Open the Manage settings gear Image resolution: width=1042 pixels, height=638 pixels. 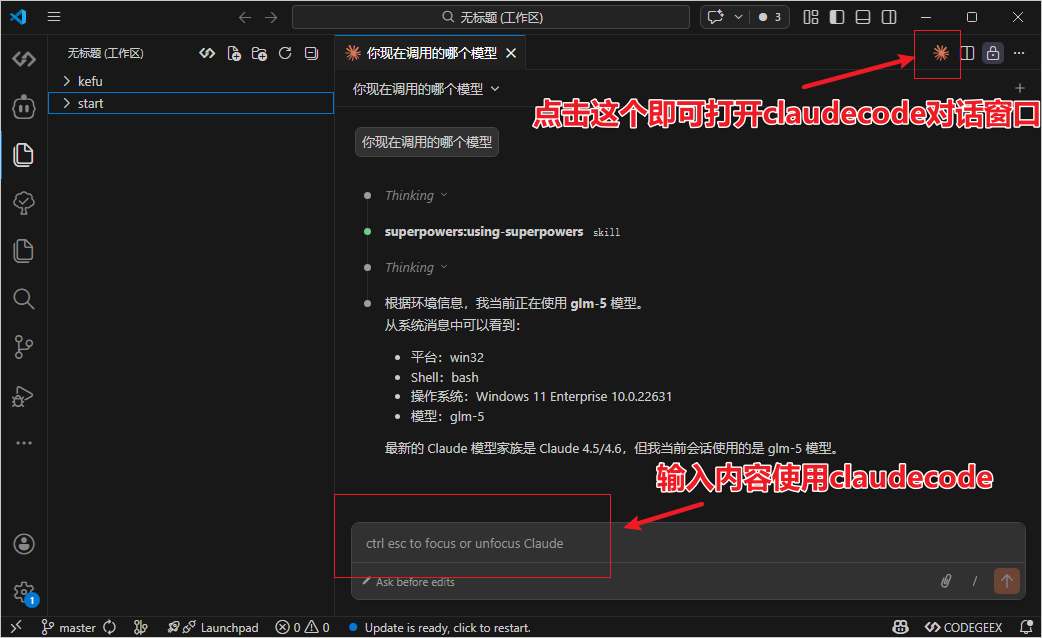tap(24, 591)
